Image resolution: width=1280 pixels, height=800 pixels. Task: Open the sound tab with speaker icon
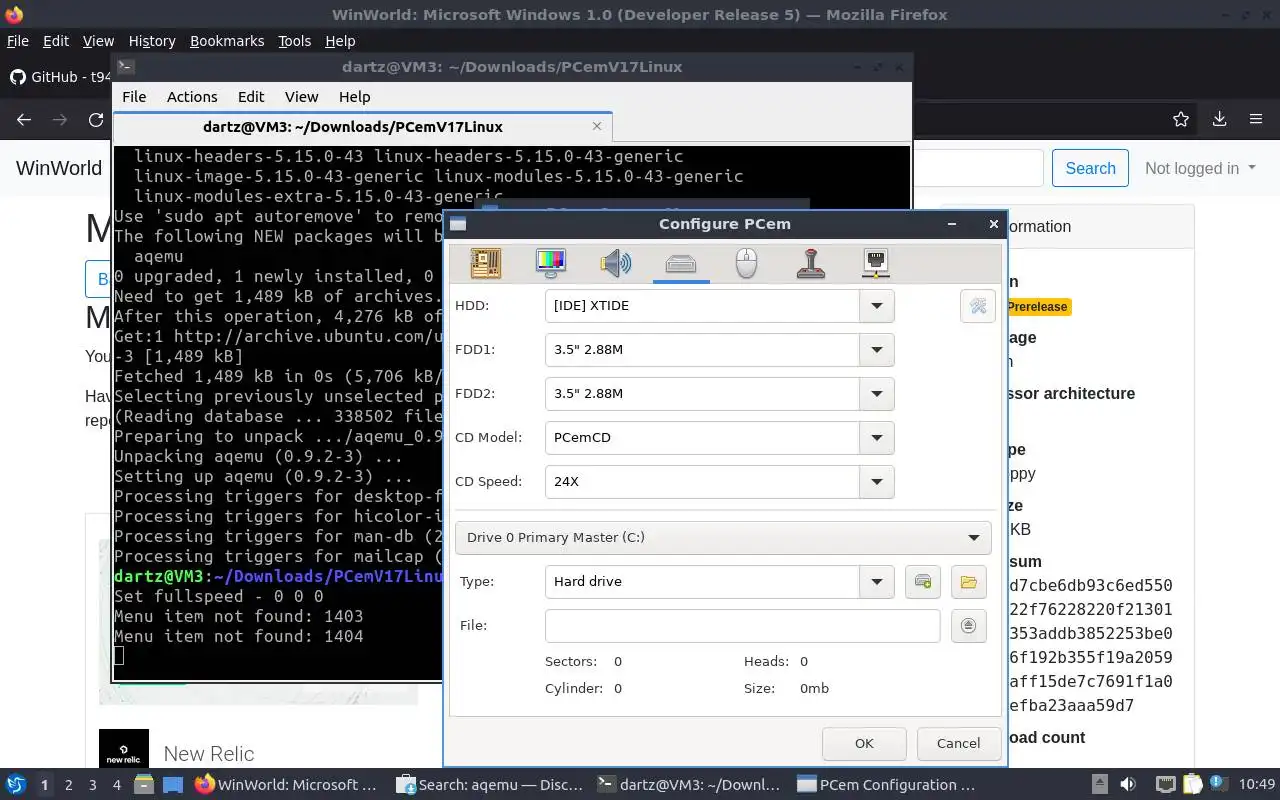click(616, 263)
